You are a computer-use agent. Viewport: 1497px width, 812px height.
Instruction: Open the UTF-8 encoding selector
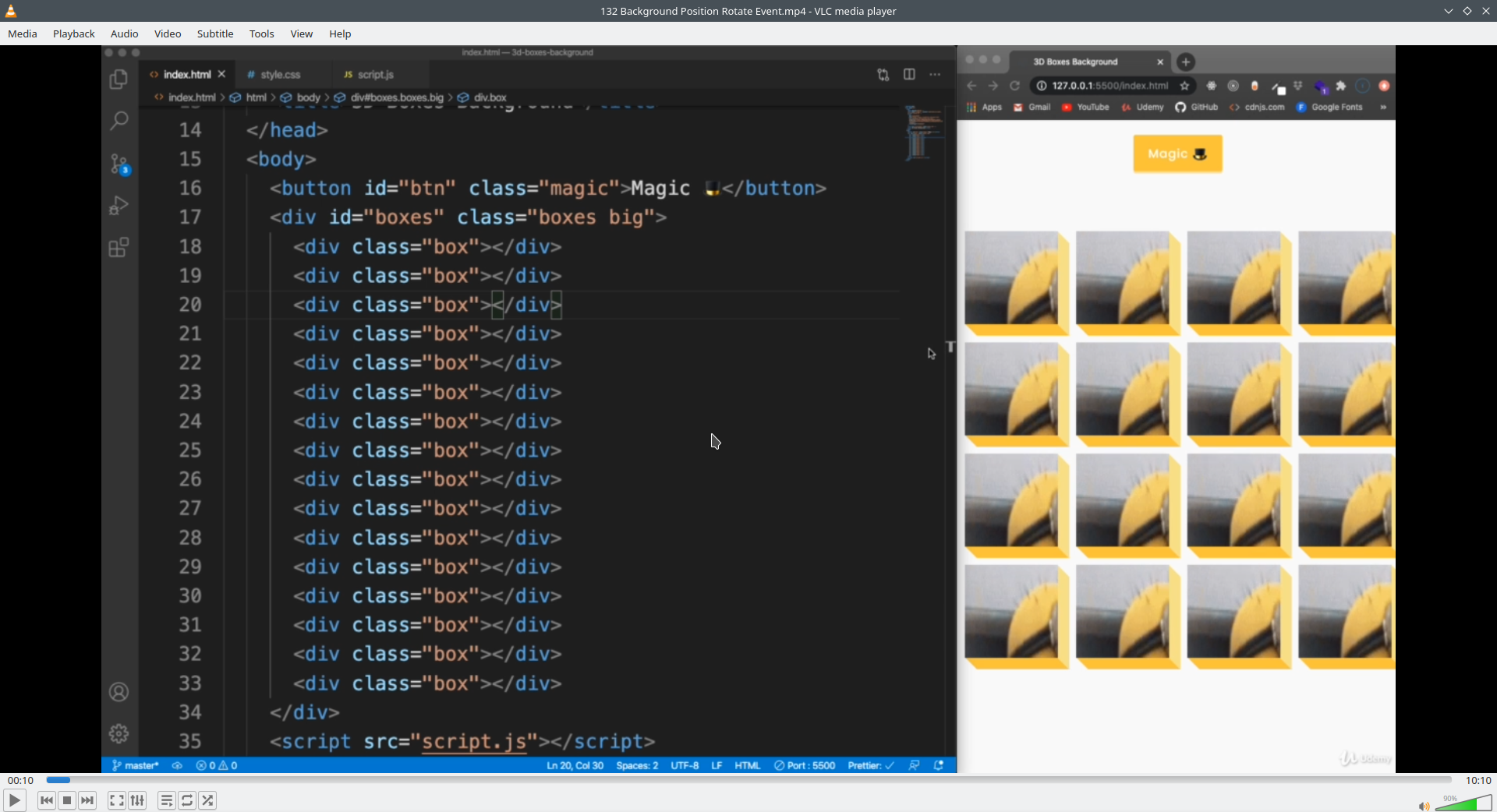click(x=685, y=765)
